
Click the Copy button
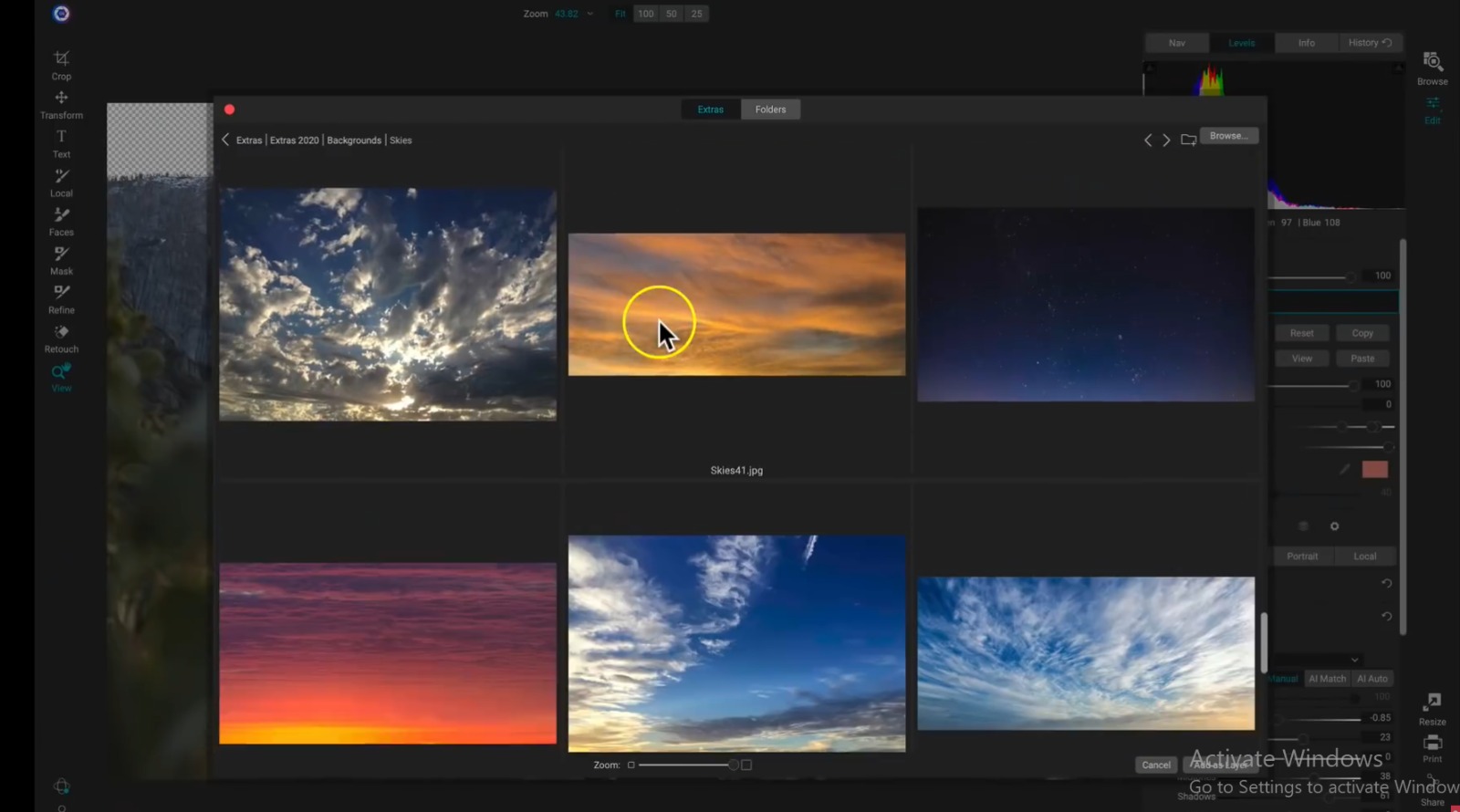pos(1362,333)
